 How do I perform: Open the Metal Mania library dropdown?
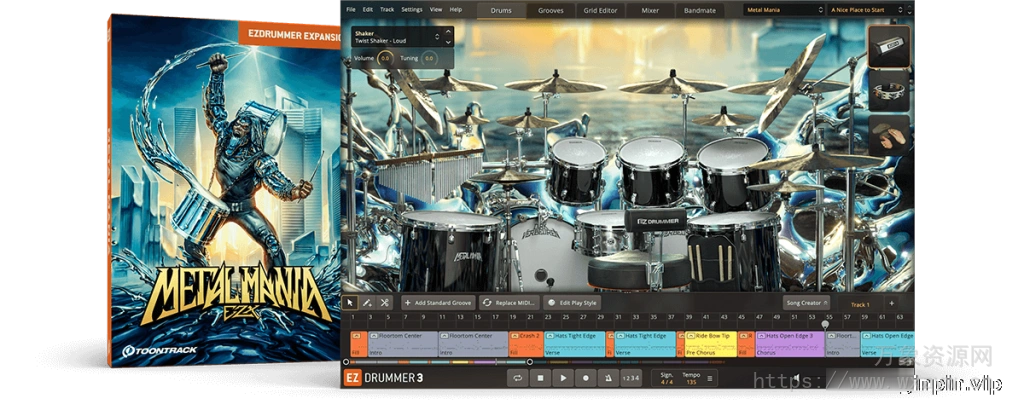coord(784,10)
